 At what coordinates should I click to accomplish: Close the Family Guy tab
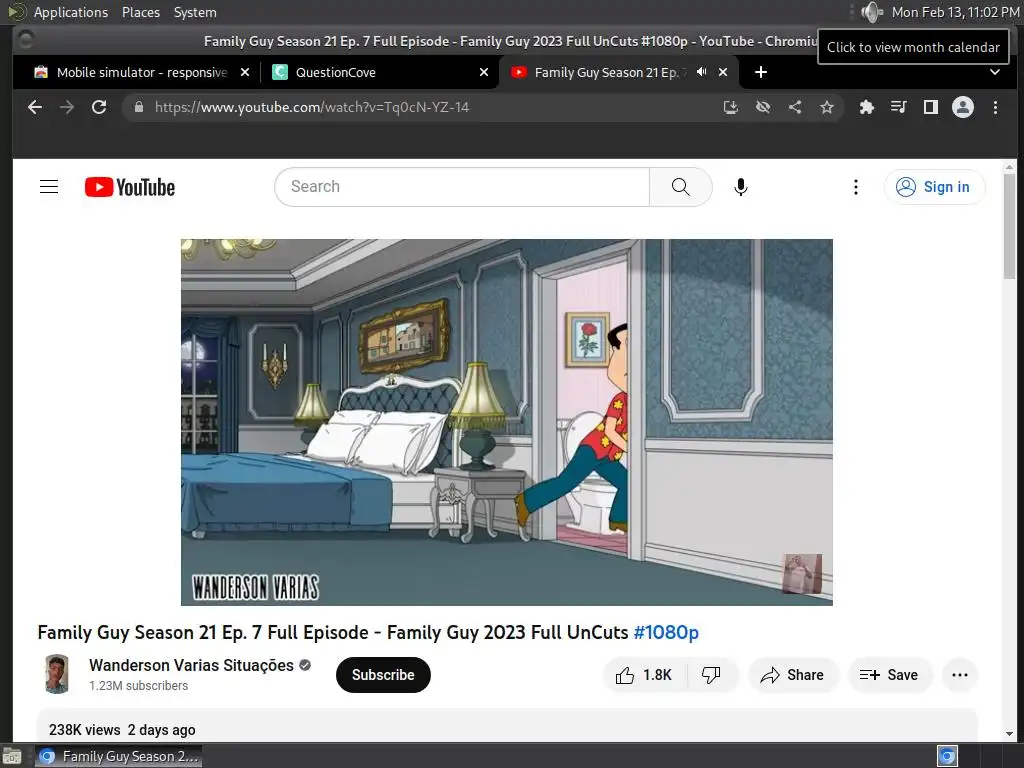[723, 72]
